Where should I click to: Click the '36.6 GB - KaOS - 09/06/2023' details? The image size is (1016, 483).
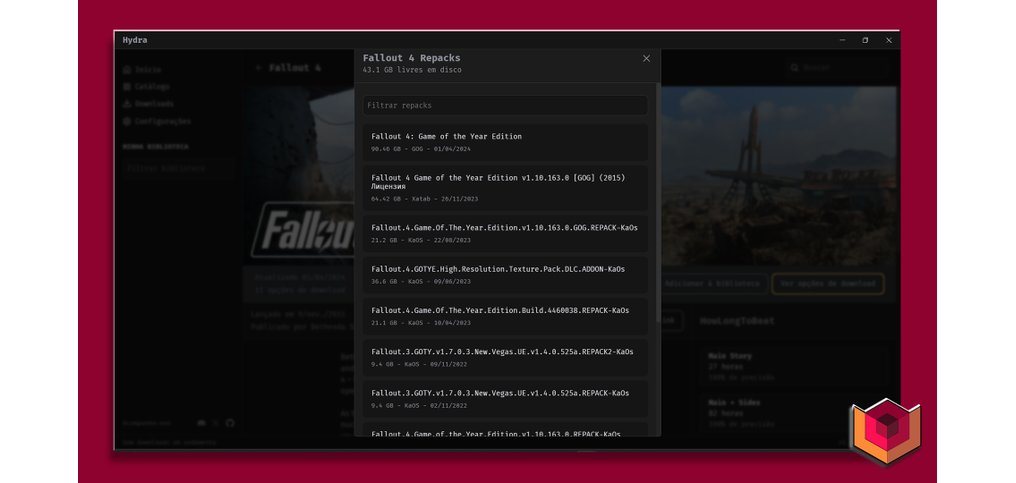pyautogui.click(x=421, y=281)
